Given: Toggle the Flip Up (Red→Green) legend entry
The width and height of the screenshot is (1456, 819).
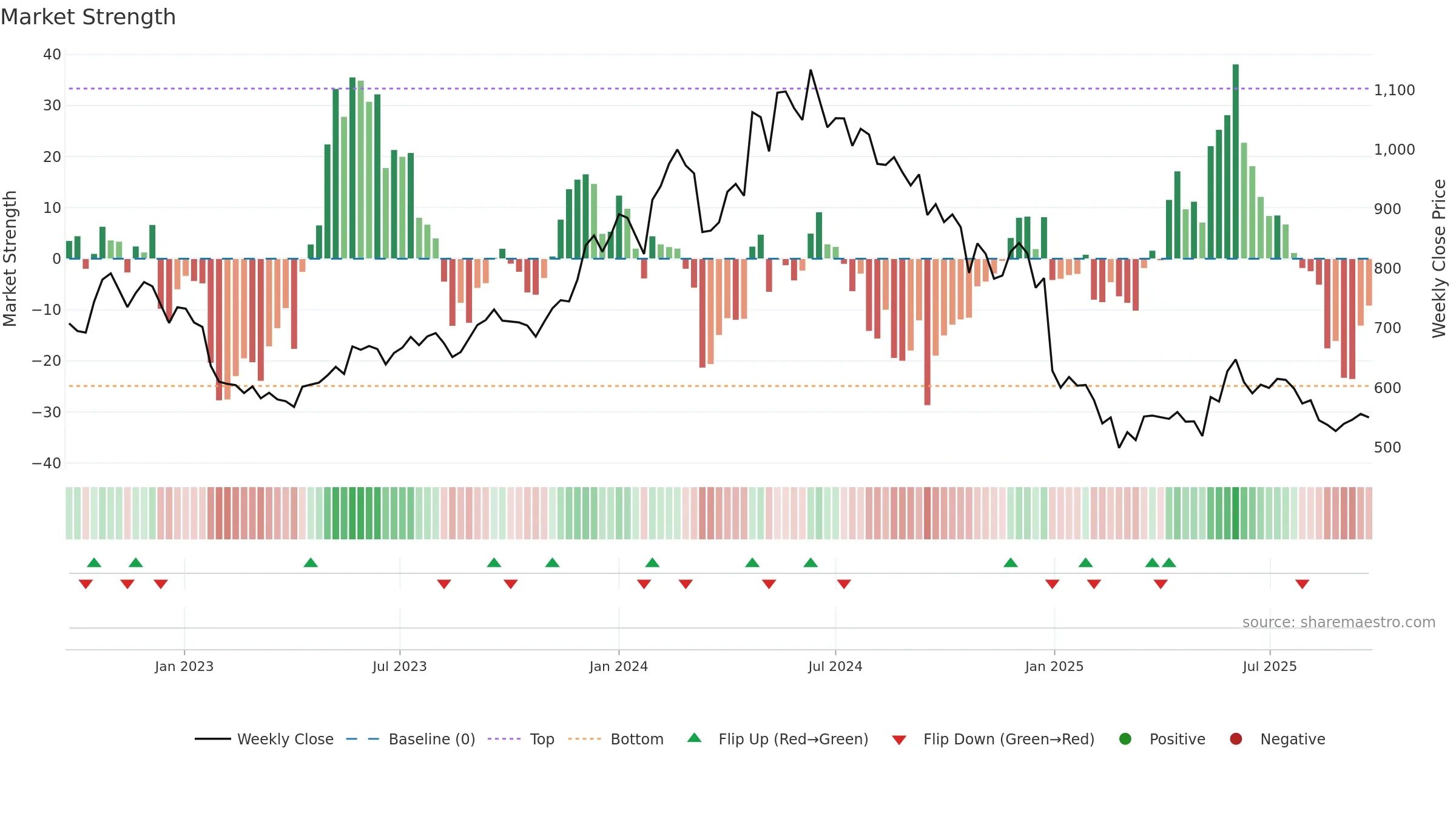Looking at the screenshot, I should (778, 739).
